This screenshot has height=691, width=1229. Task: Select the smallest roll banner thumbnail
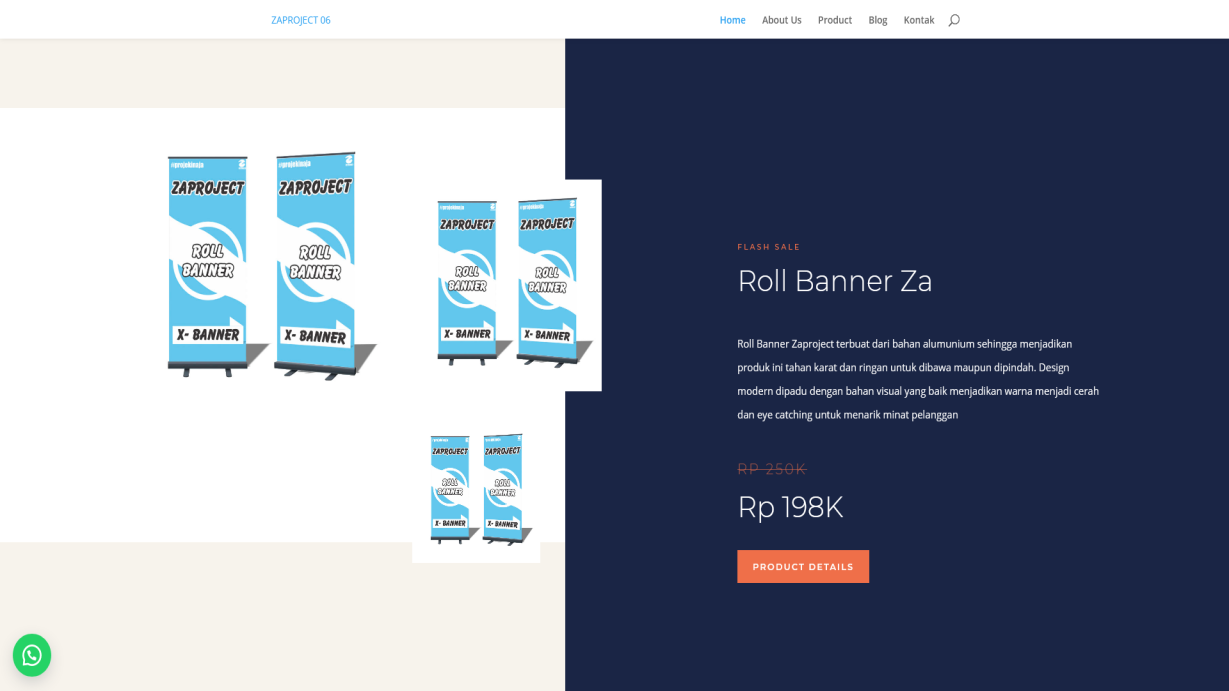tap(476, 490)
